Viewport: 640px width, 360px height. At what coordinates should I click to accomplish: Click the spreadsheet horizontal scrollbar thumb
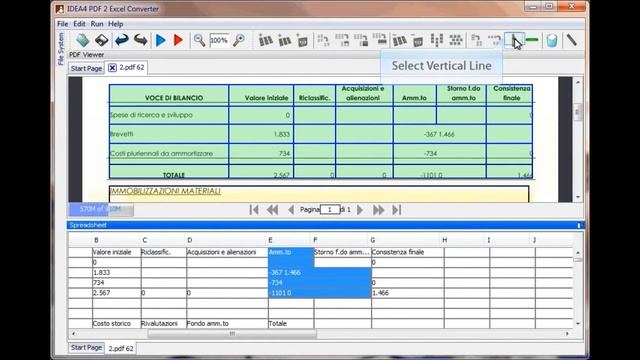pos(232,334)
